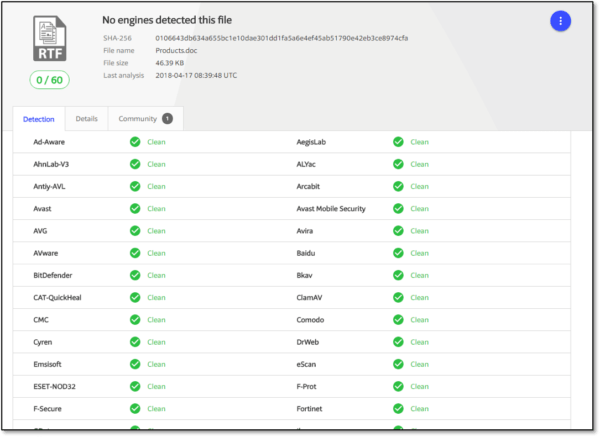Click the CAT-QuickHeal engine name
Image resolution: width=600 pixels, height=437 pixels.
57,297
